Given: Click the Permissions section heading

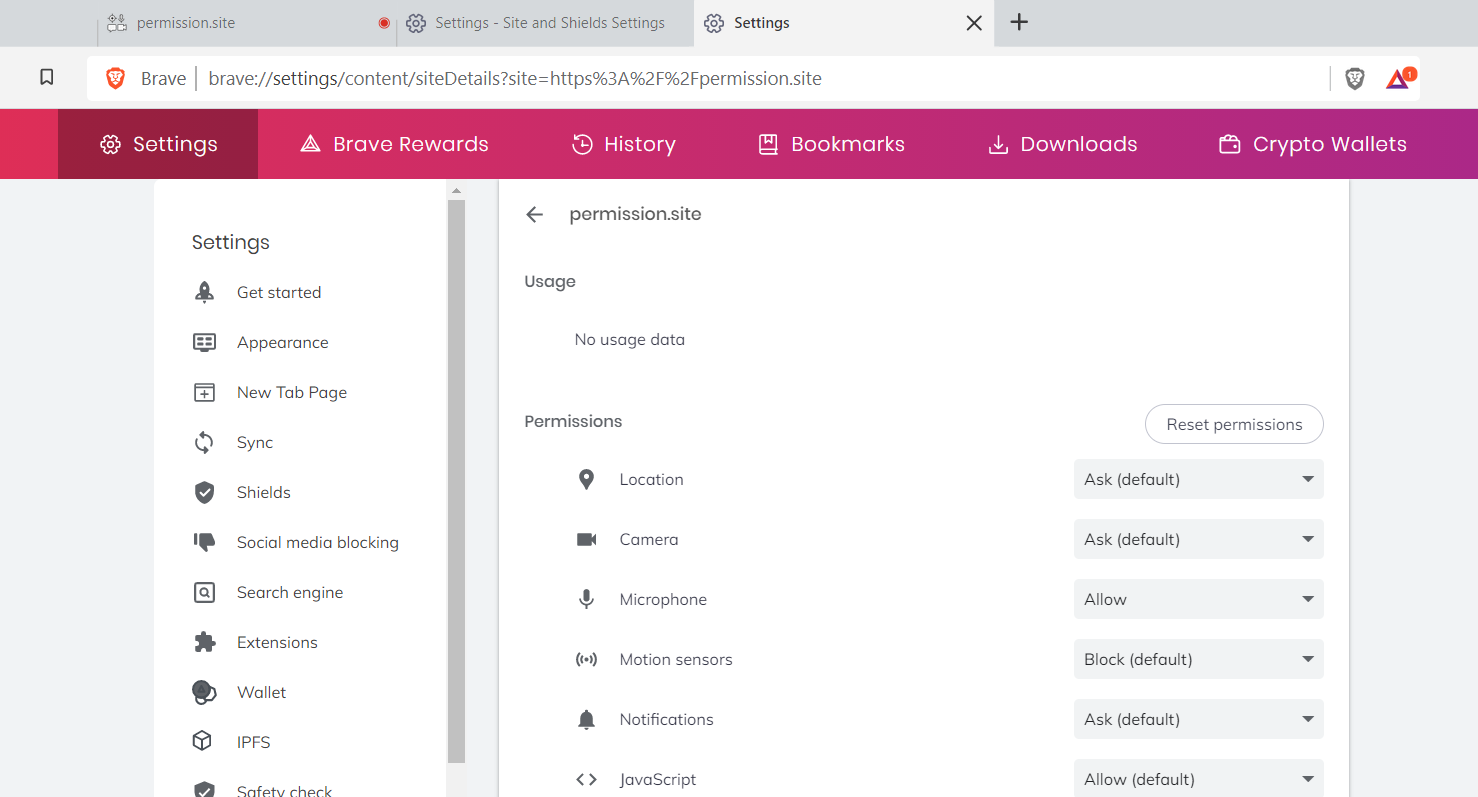Looking at the screenshot, I should pos(573,421).
